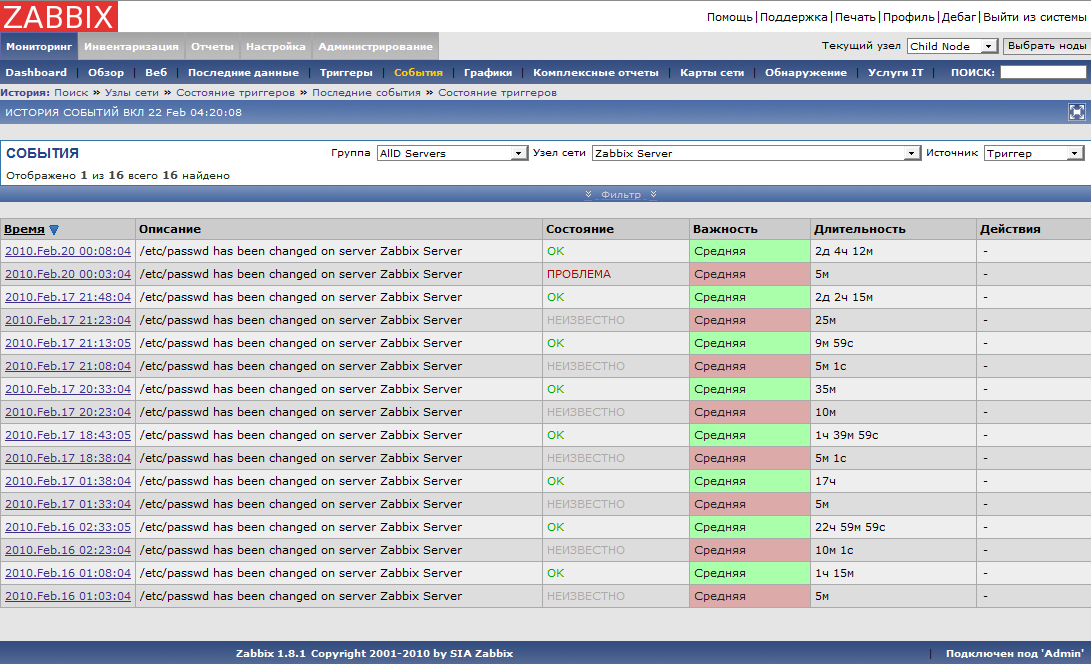Open the Источник dropdown

point(1033,153)
